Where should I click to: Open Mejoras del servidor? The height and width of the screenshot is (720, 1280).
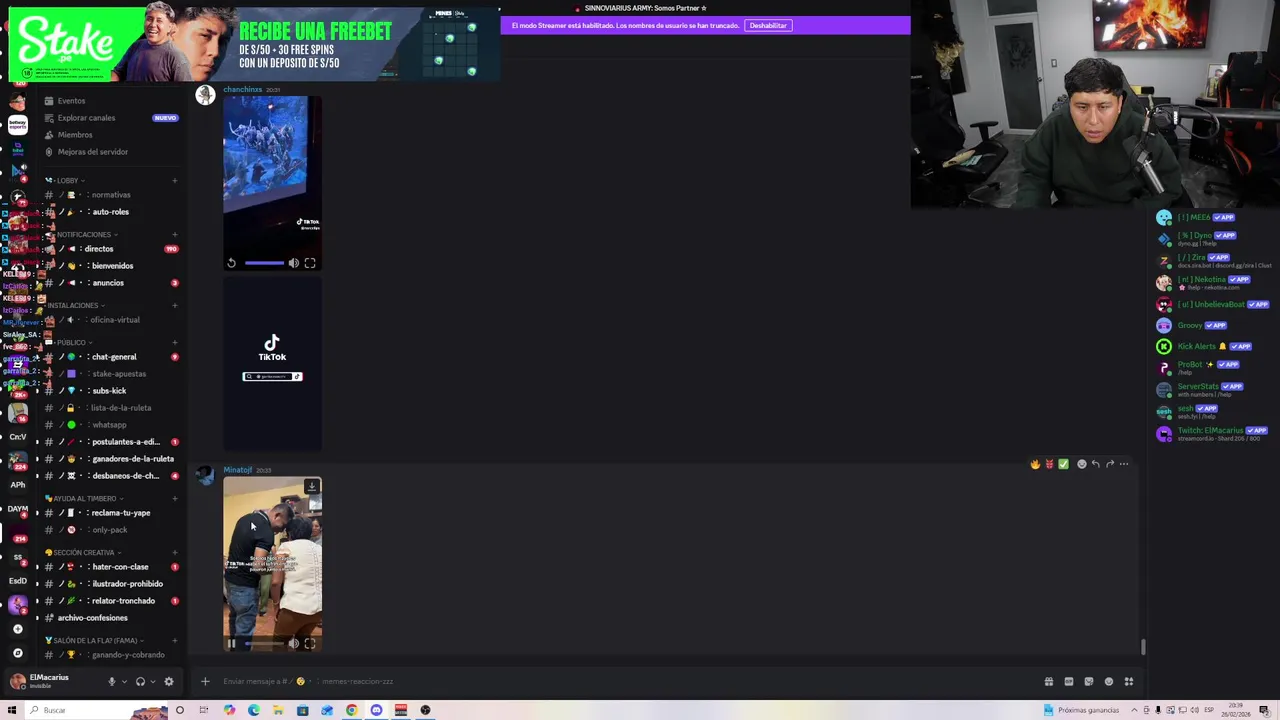(x=93, y=152)
